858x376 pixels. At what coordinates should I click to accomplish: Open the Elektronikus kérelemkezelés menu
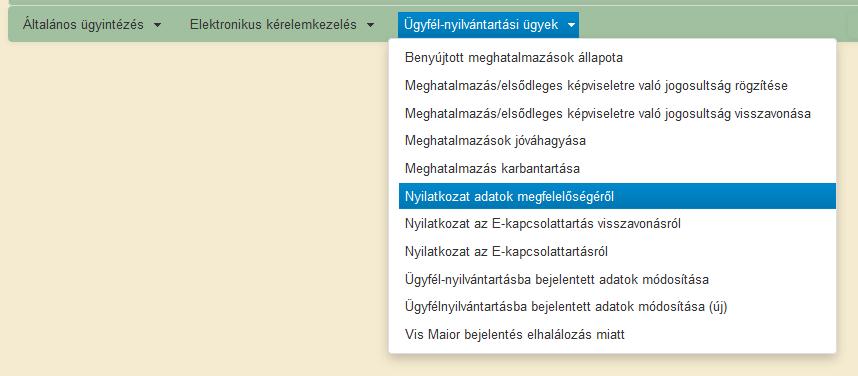click(x=282, y=25)
